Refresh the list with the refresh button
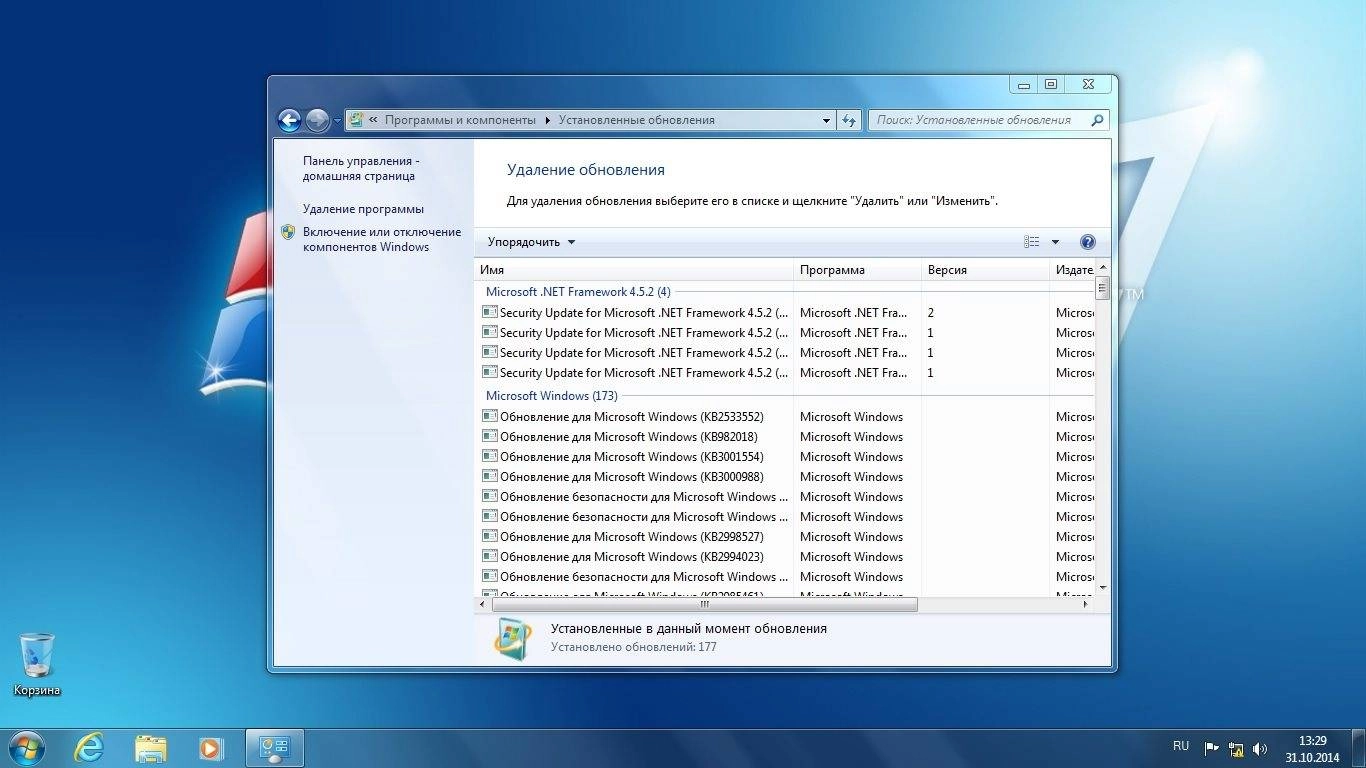The width and height of the screenshot is (1366, 768). 849,120
